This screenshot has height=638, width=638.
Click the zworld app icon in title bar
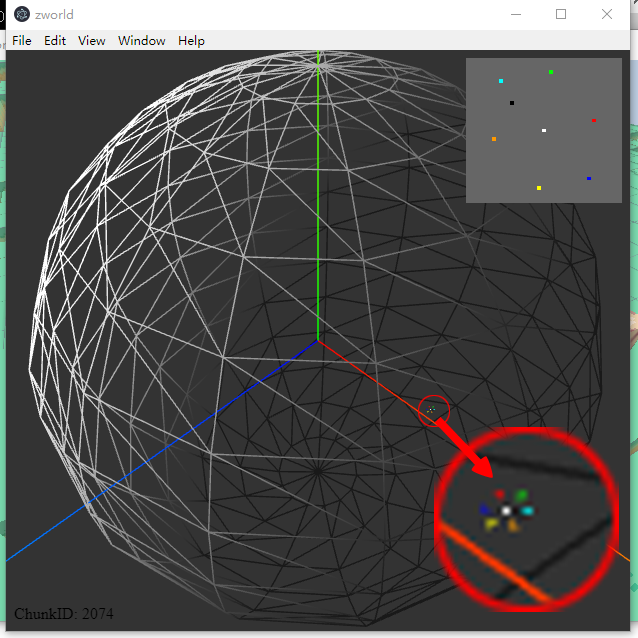(x=22, y=14)
